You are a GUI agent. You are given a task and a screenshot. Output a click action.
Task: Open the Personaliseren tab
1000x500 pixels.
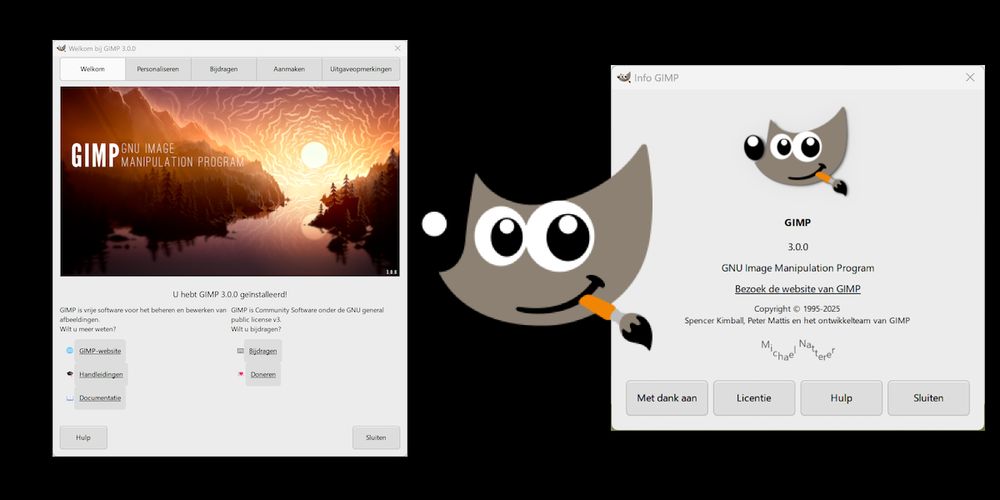pos(158,69)
